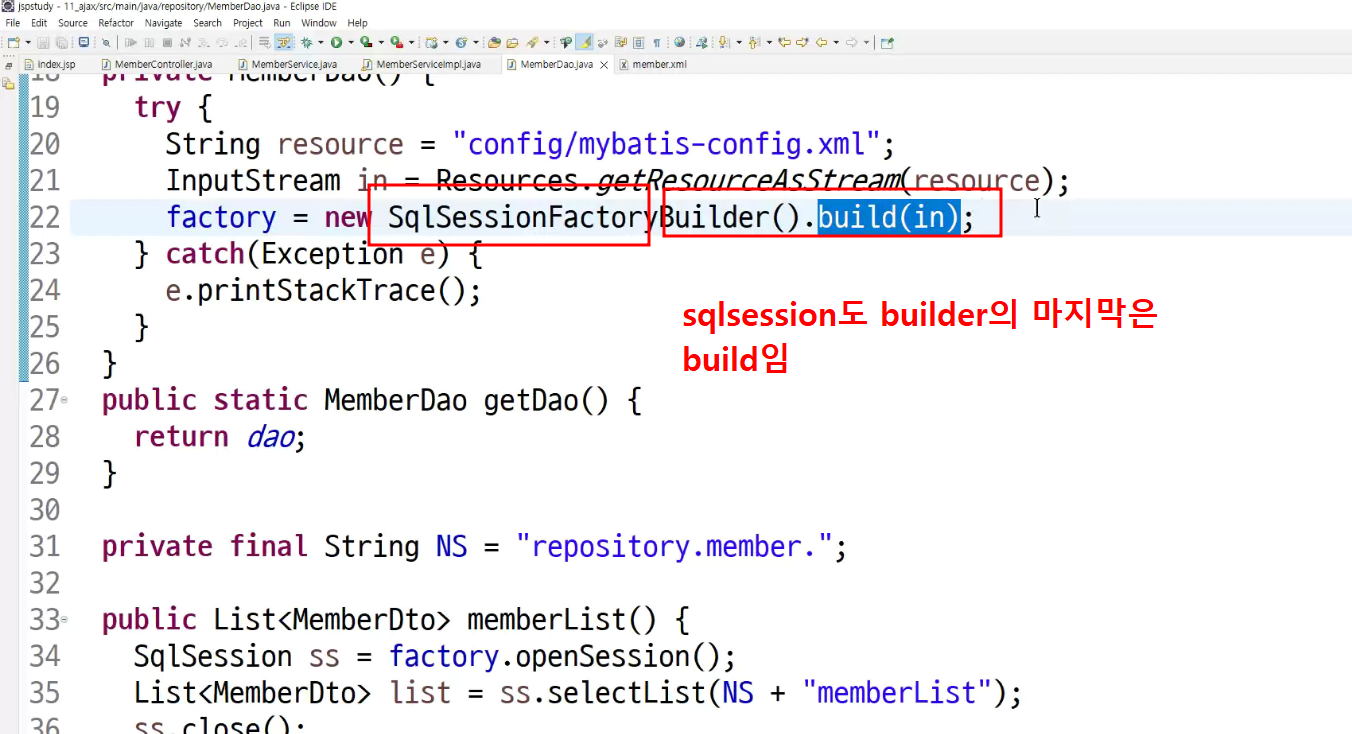Click the New Server globe icon

431,43
